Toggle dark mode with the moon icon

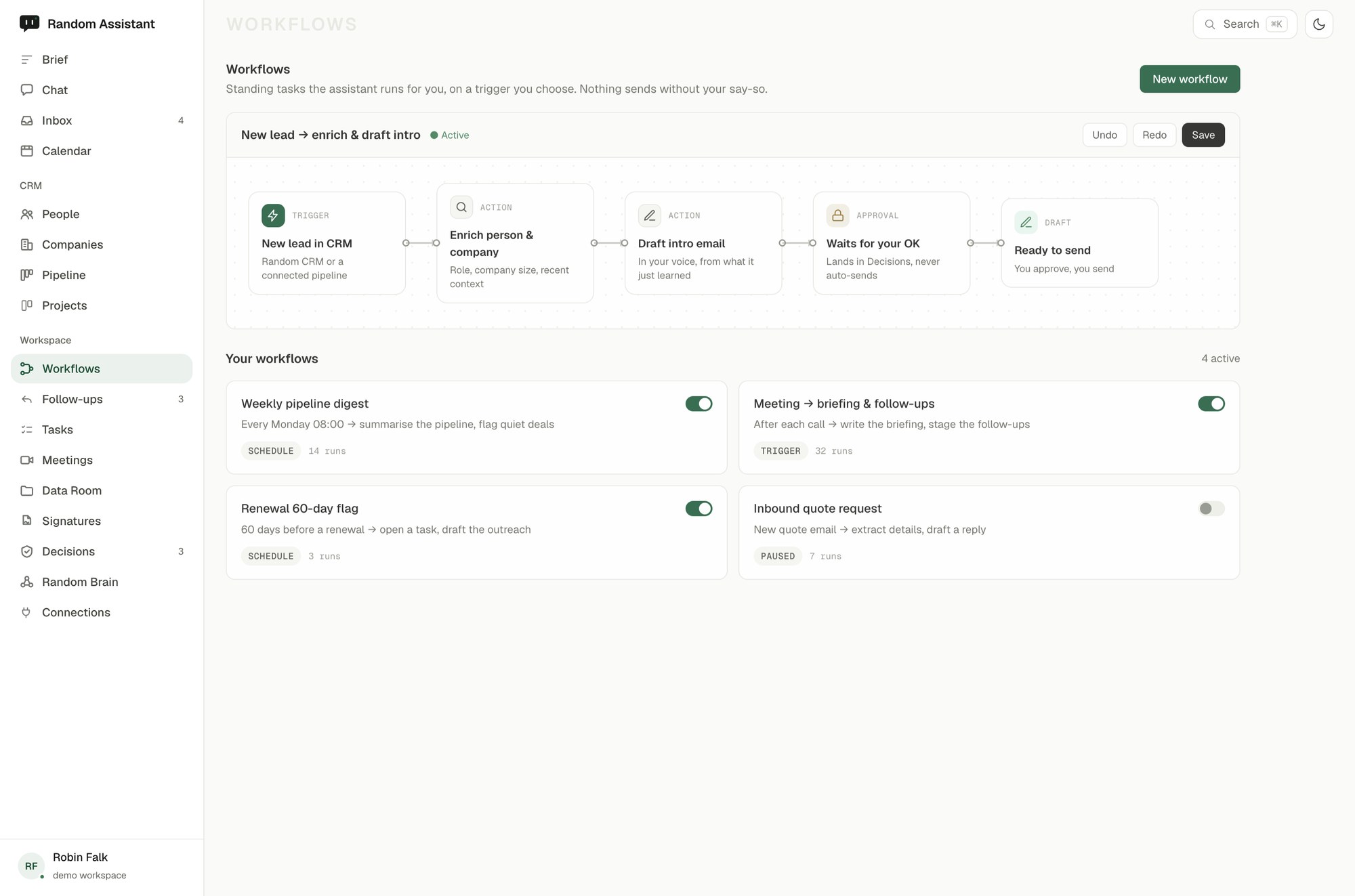1318,24
